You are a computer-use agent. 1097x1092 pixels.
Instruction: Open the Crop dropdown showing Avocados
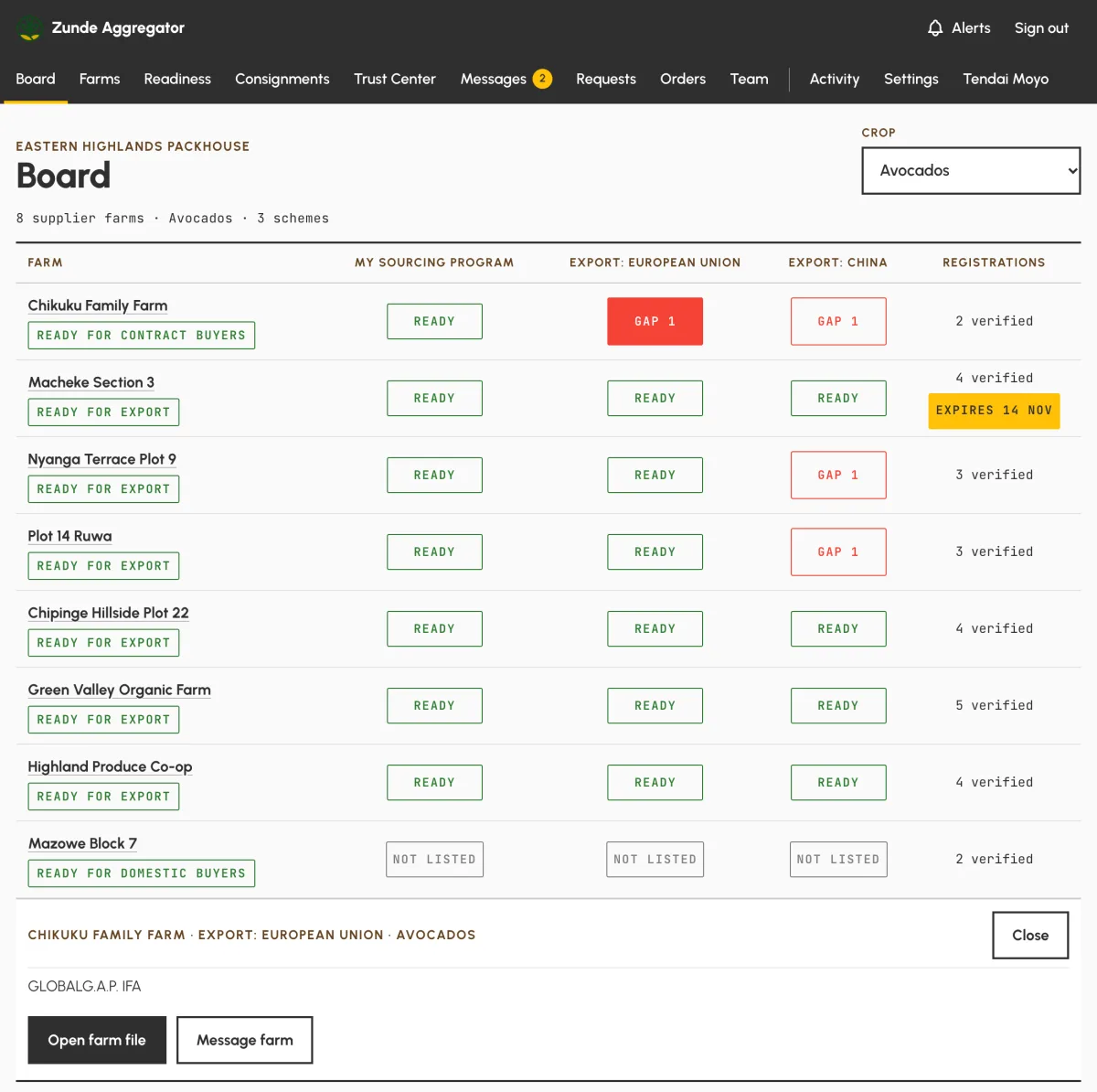coord(971,170)
